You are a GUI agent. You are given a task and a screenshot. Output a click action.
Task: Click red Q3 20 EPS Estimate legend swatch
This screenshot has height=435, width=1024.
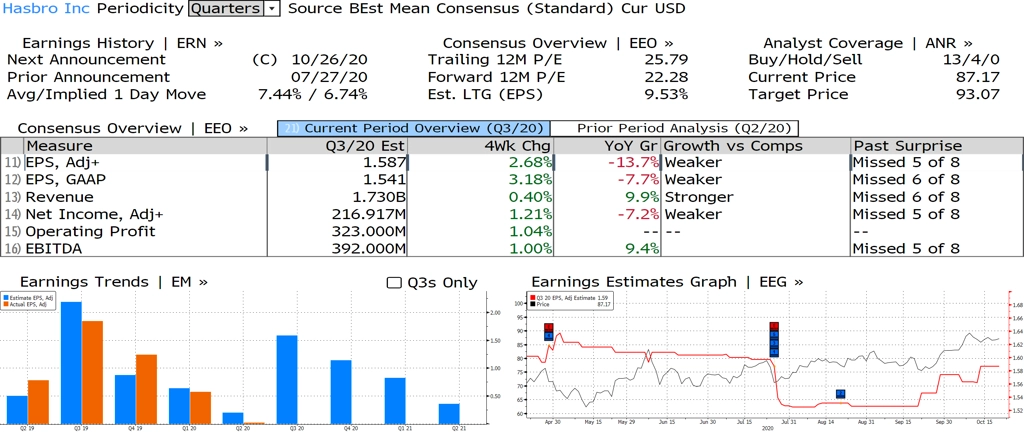pos(533,298)
